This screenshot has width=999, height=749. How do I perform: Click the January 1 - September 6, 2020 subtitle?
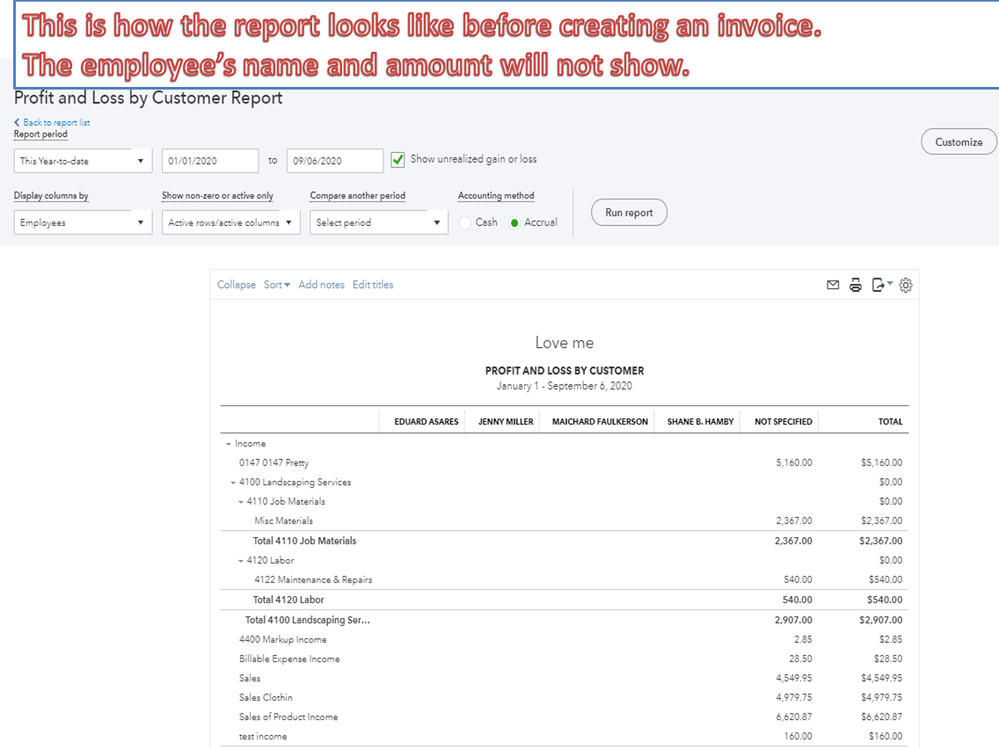coord(564,386)
